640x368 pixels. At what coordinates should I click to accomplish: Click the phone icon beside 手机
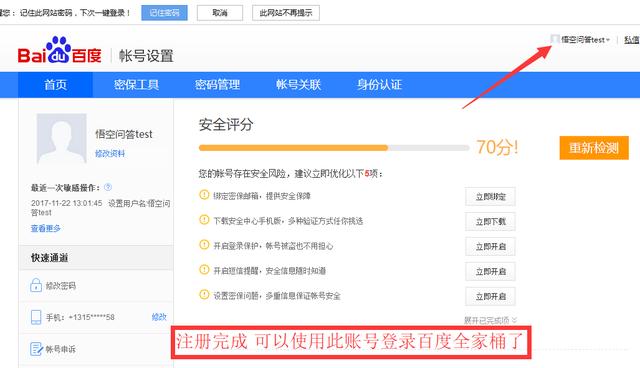[x=36, y=317]
